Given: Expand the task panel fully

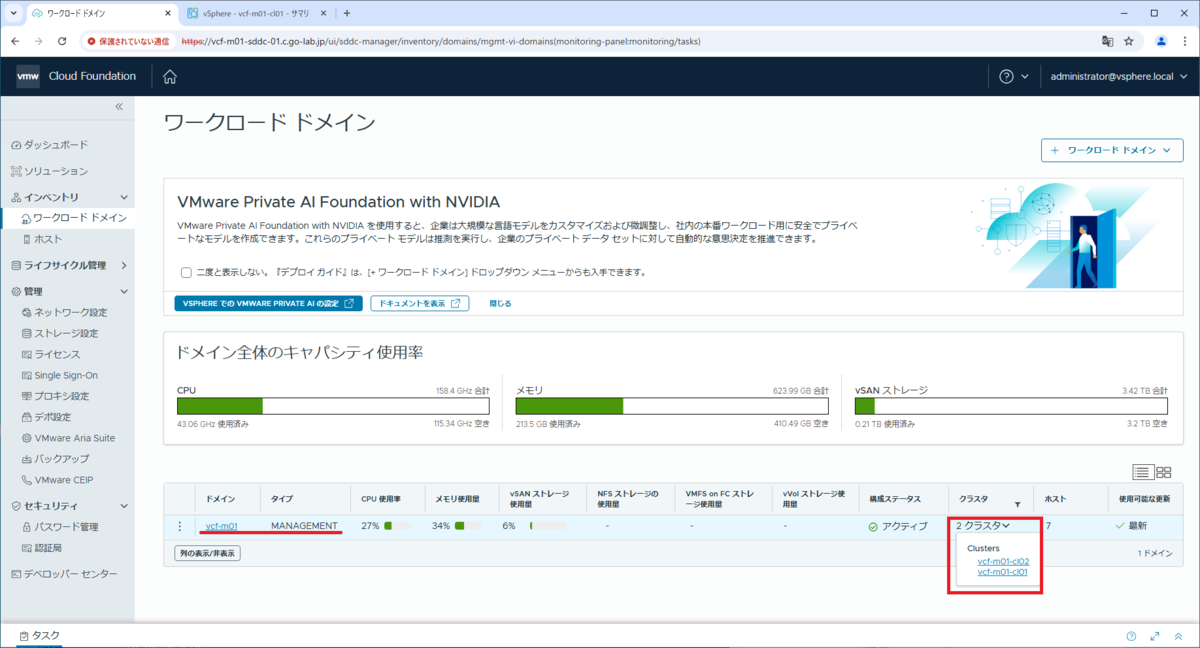Looking at the screenshot, I should 1155,636.
